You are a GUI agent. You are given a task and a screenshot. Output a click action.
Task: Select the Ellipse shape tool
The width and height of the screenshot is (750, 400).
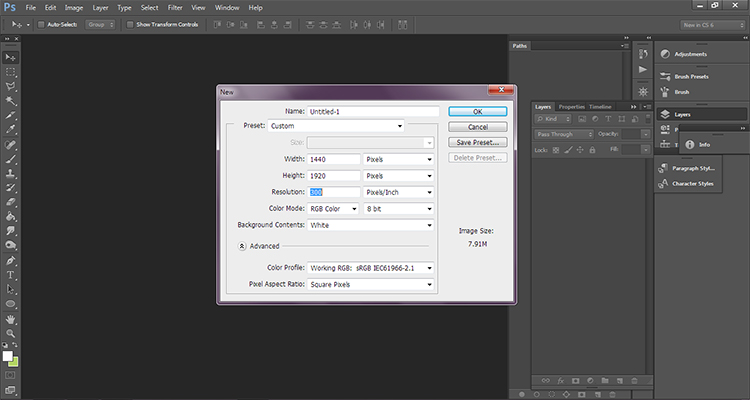pos(11,304)
